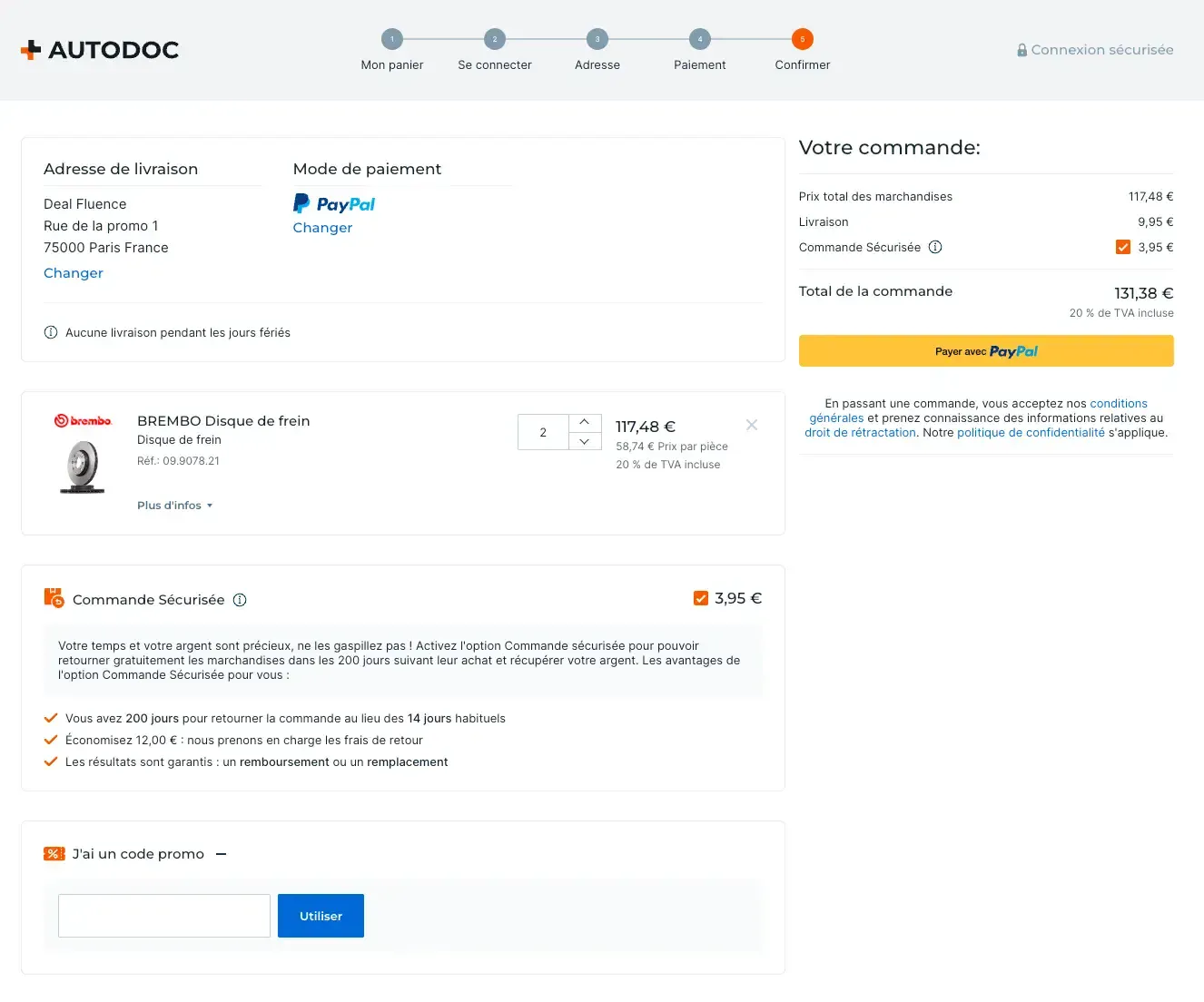The height and width of the screenshot is (1002, 1204).
Task: Click the 58,74 € Prix par pièce text
Action: click(x=672, y=447)
